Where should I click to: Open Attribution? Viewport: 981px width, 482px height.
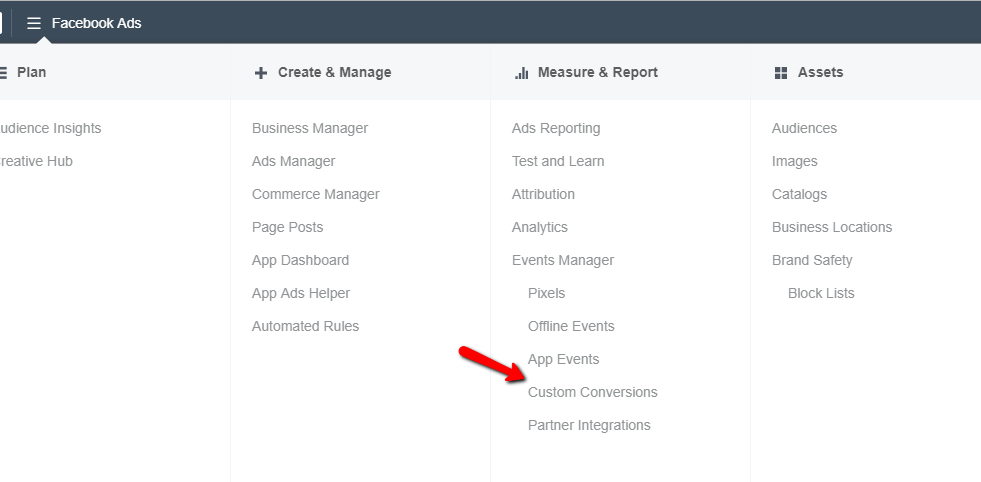pyautogui.click(x=543, y=195)
